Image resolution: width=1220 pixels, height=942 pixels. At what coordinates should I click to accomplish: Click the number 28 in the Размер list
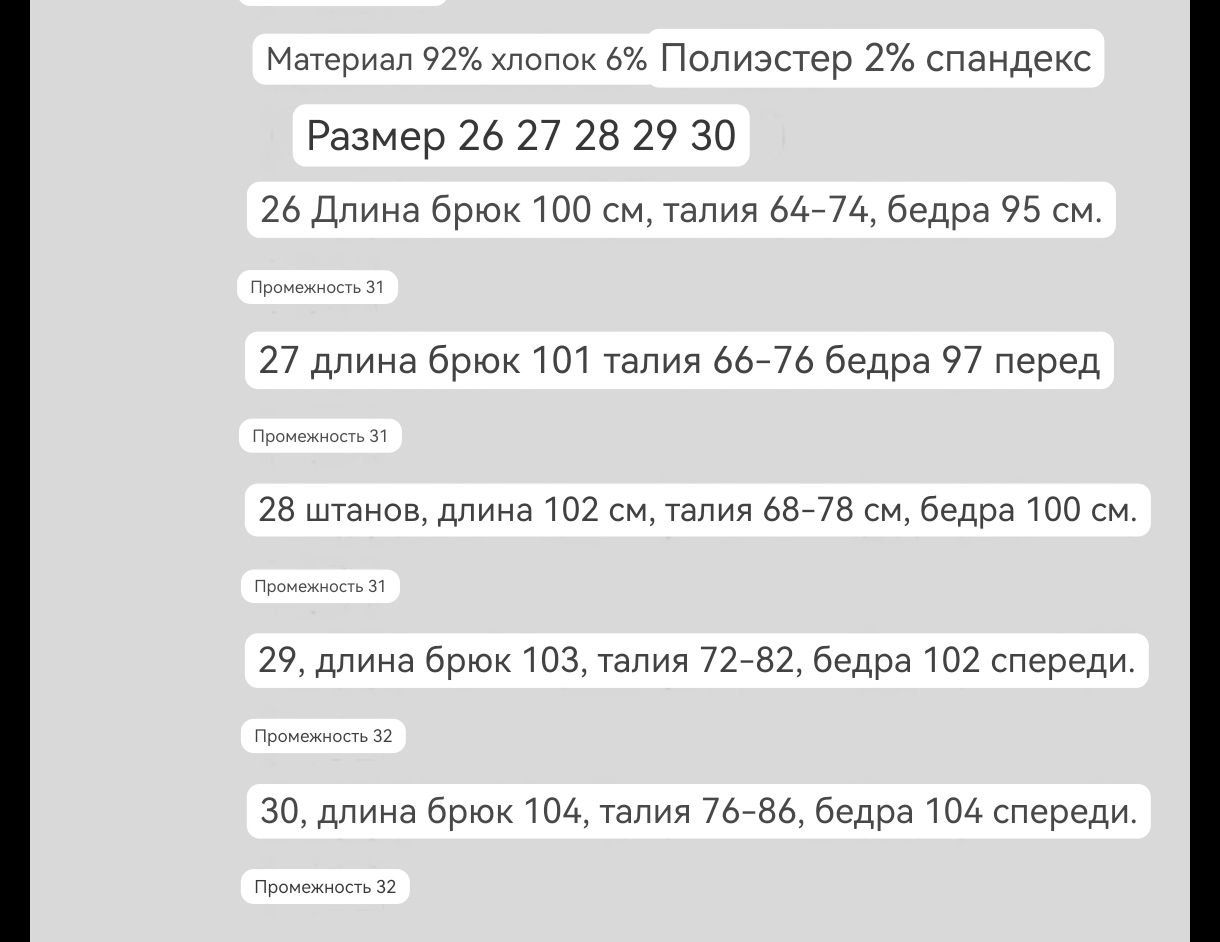pos(597,136)
